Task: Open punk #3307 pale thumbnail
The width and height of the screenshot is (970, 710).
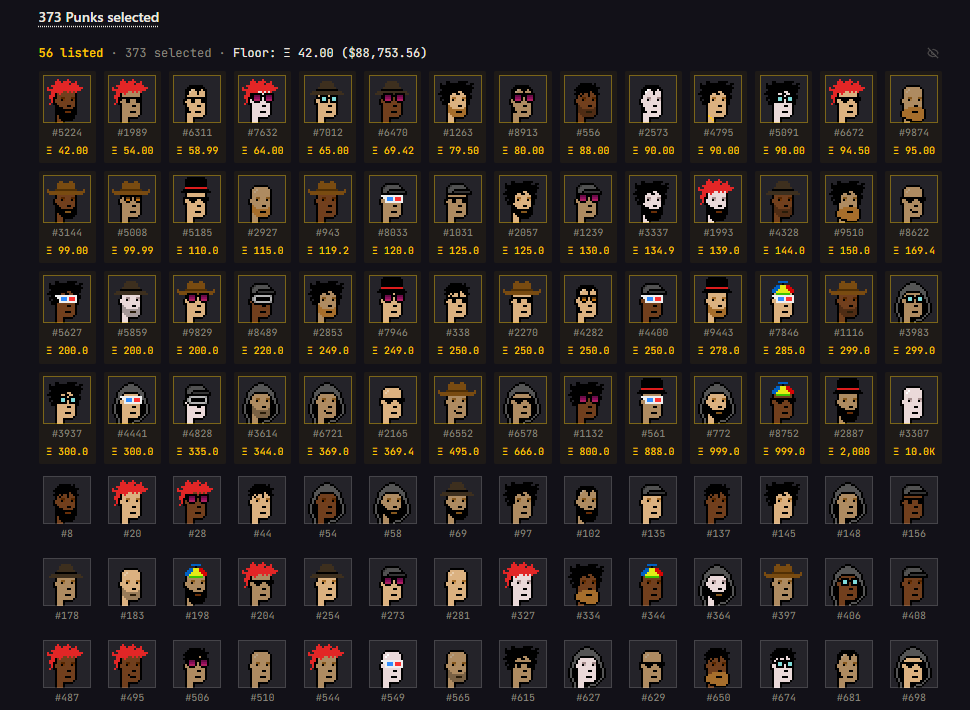Action: tap(914, 400)
